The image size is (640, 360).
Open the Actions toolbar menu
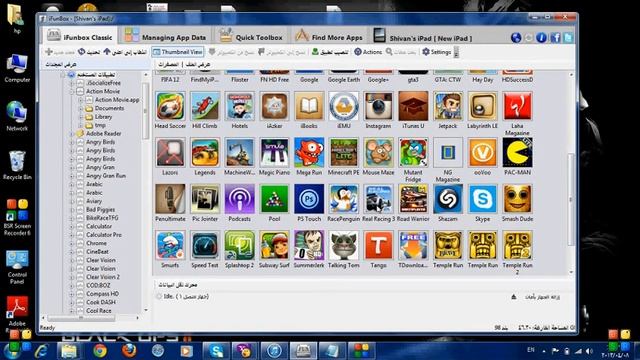(368, 52)
